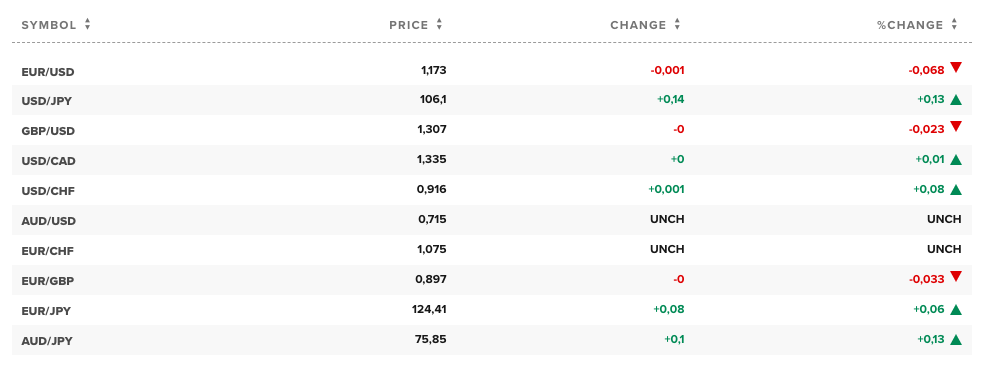Viewport: 988px width, 369px height.
Task: Click green up arrow for USD/CHF
Action: pyautogui.click(x=956, y=190)
